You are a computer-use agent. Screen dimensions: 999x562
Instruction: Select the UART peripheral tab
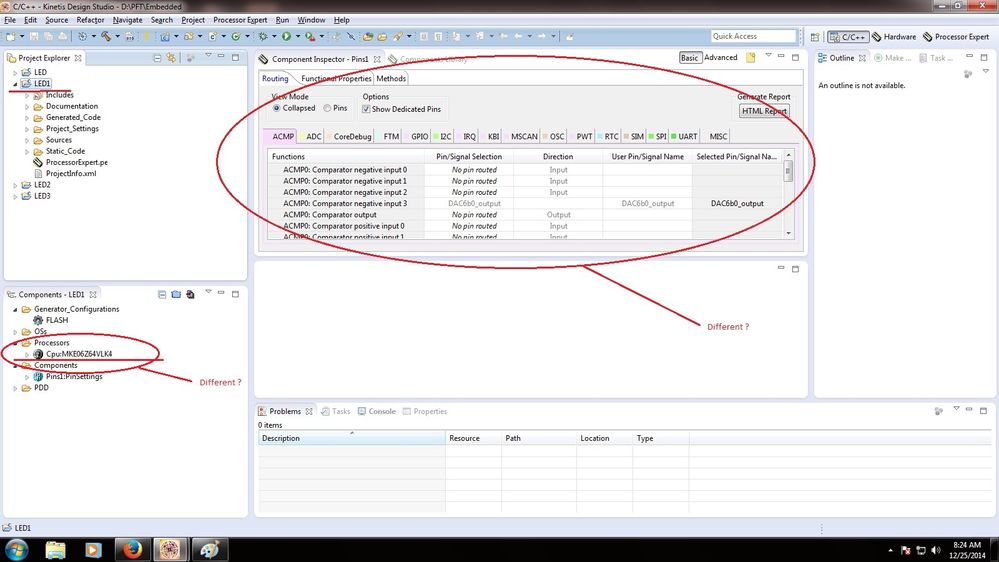pyautogui.click(x=684, y=136)
